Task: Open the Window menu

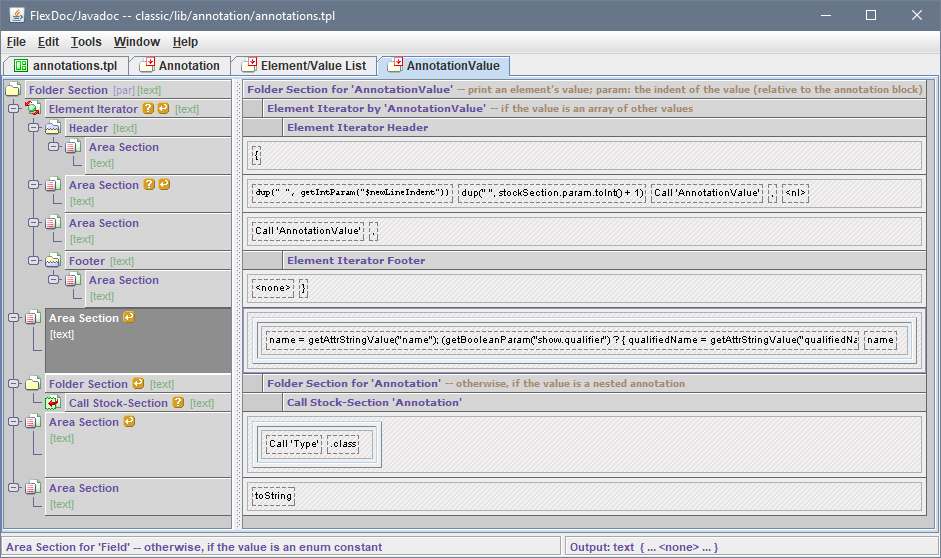Action: click(x=136, y=42)
